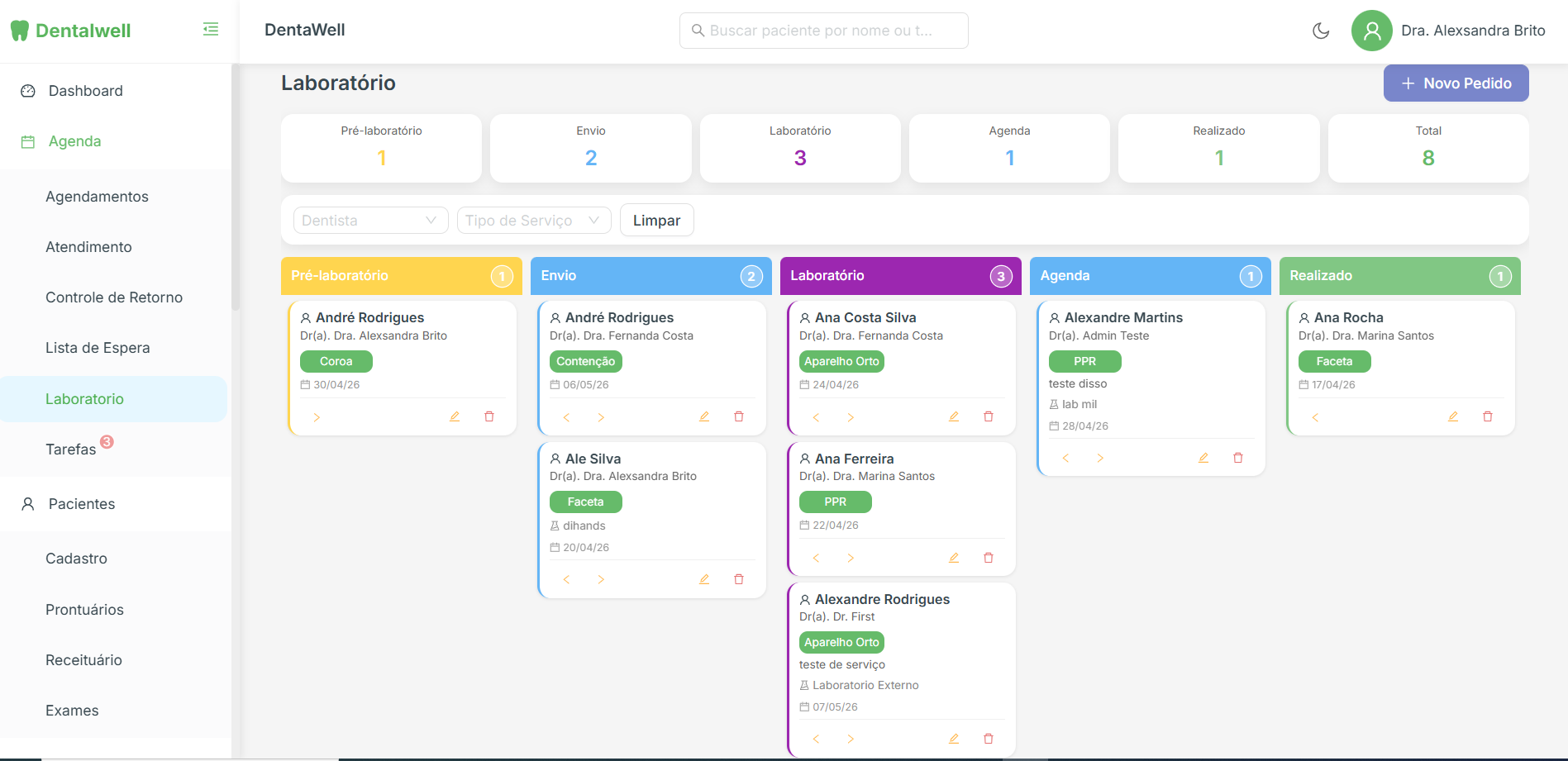Image resolution: width=1568 pixels, height=761 pixels.
Task: Advance Alexandre Martins card forward
Action: [1100, 458]
